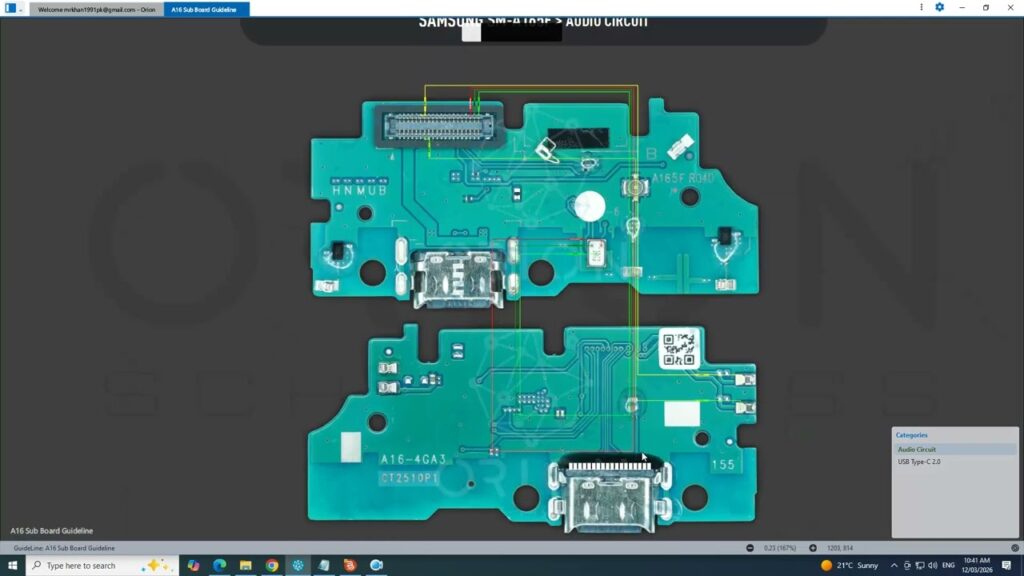Open Google Chrome from the taskbar

270,565
